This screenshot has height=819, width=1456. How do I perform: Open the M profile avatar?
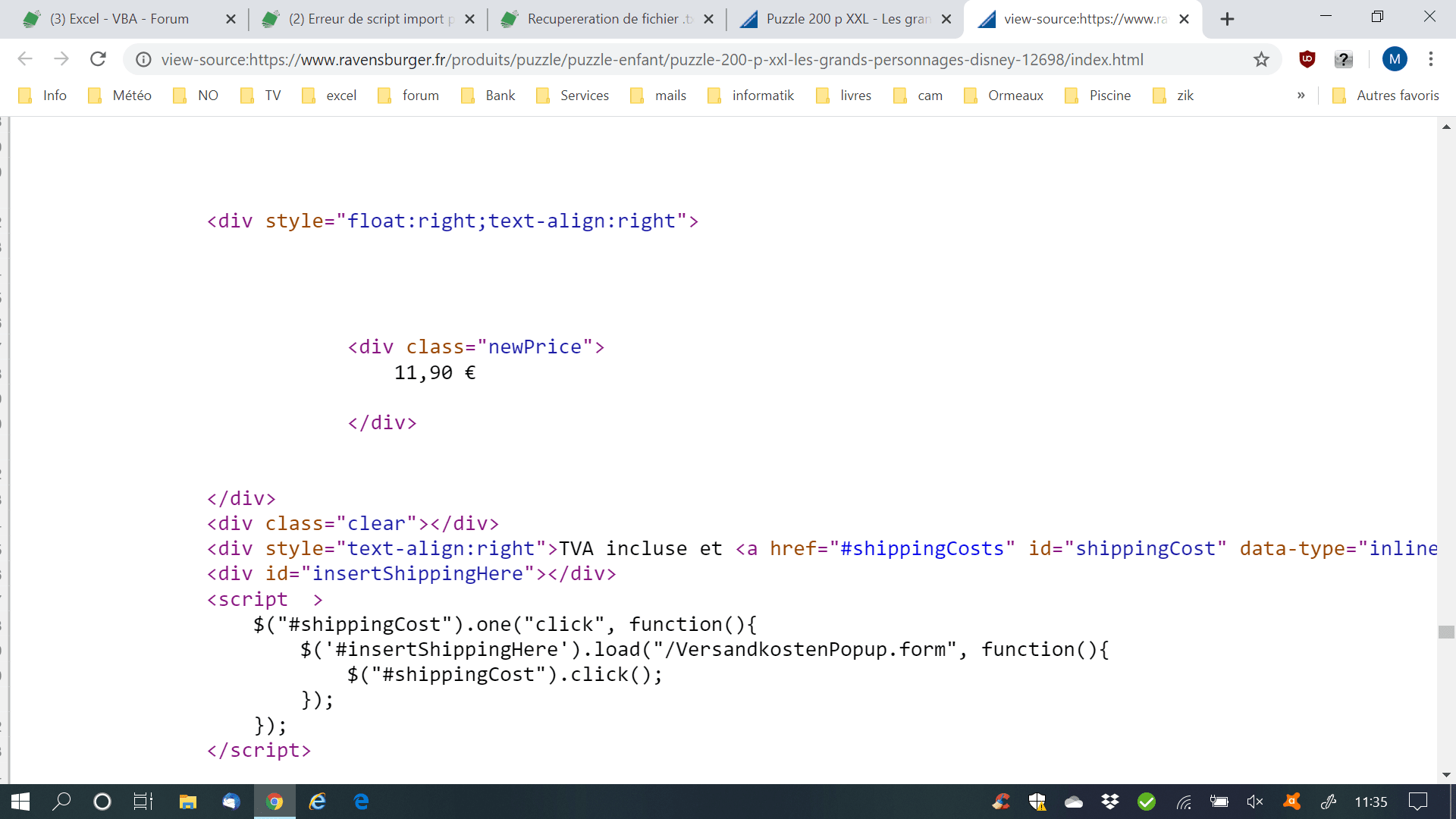1394,59
